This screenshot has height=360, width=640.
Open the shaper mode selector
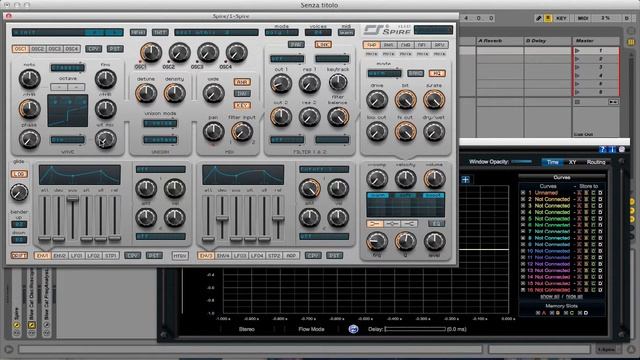tap(384, 73)
